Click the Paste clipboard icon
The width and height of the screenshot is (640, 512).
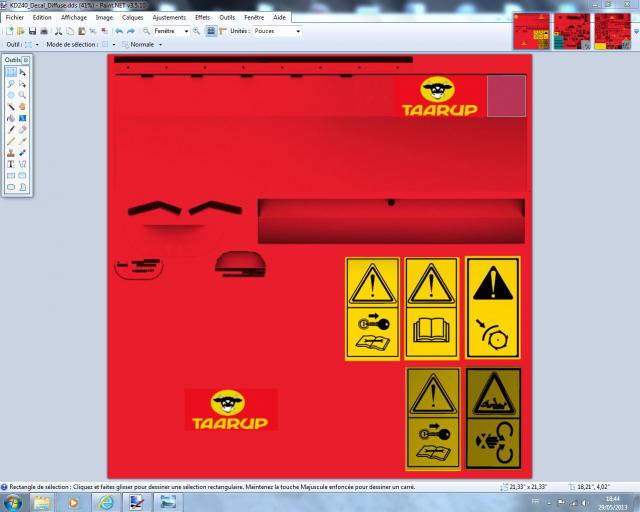[x=82, y=31]
